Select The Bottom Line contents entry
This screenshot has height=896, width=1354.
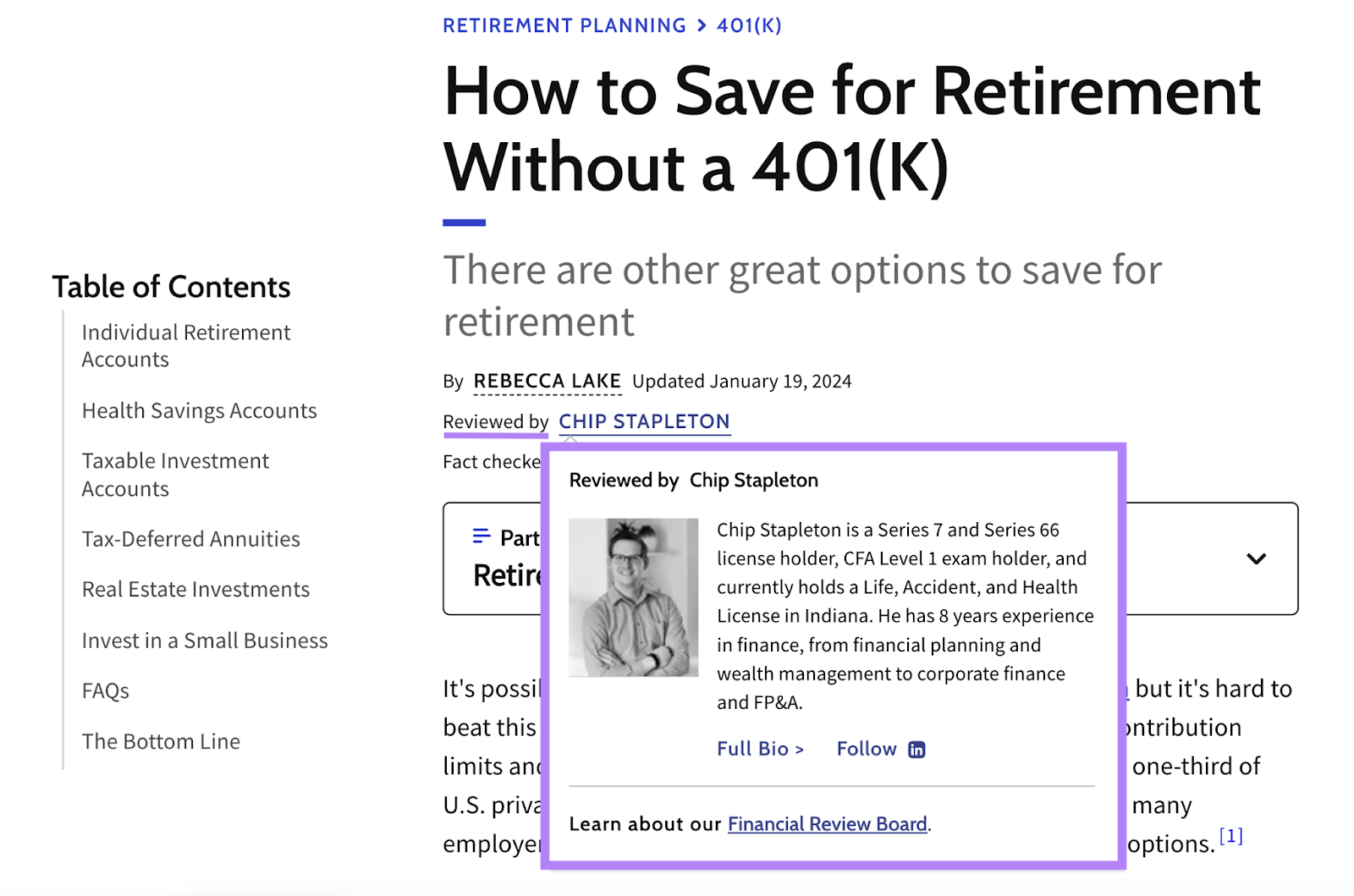(160, 741)
